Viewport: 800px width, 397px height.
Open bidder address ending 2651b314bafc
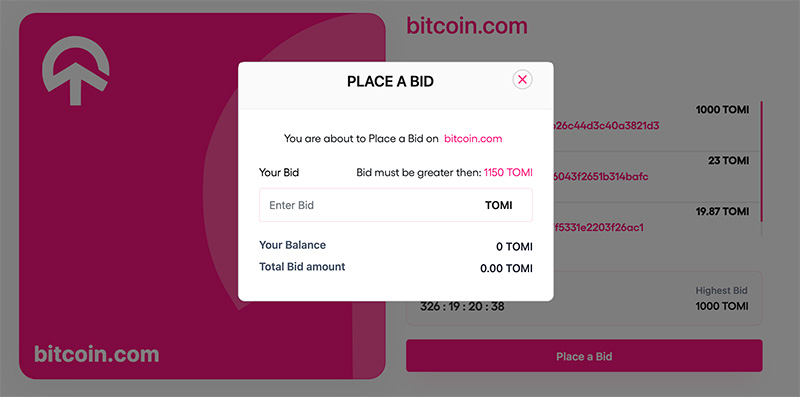(606, 177)
